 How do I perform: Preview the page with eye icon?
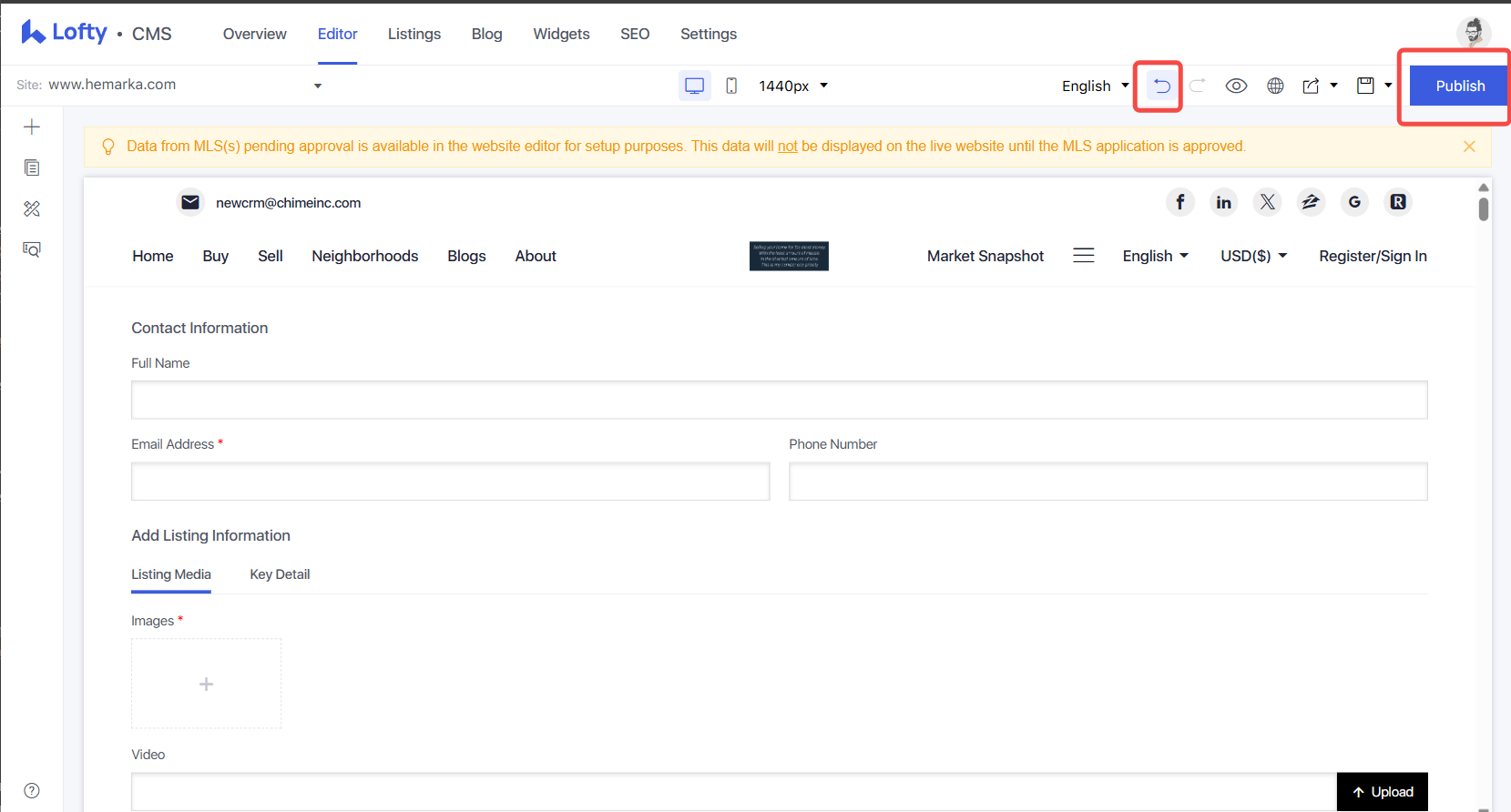click(x=1236, y=86)
